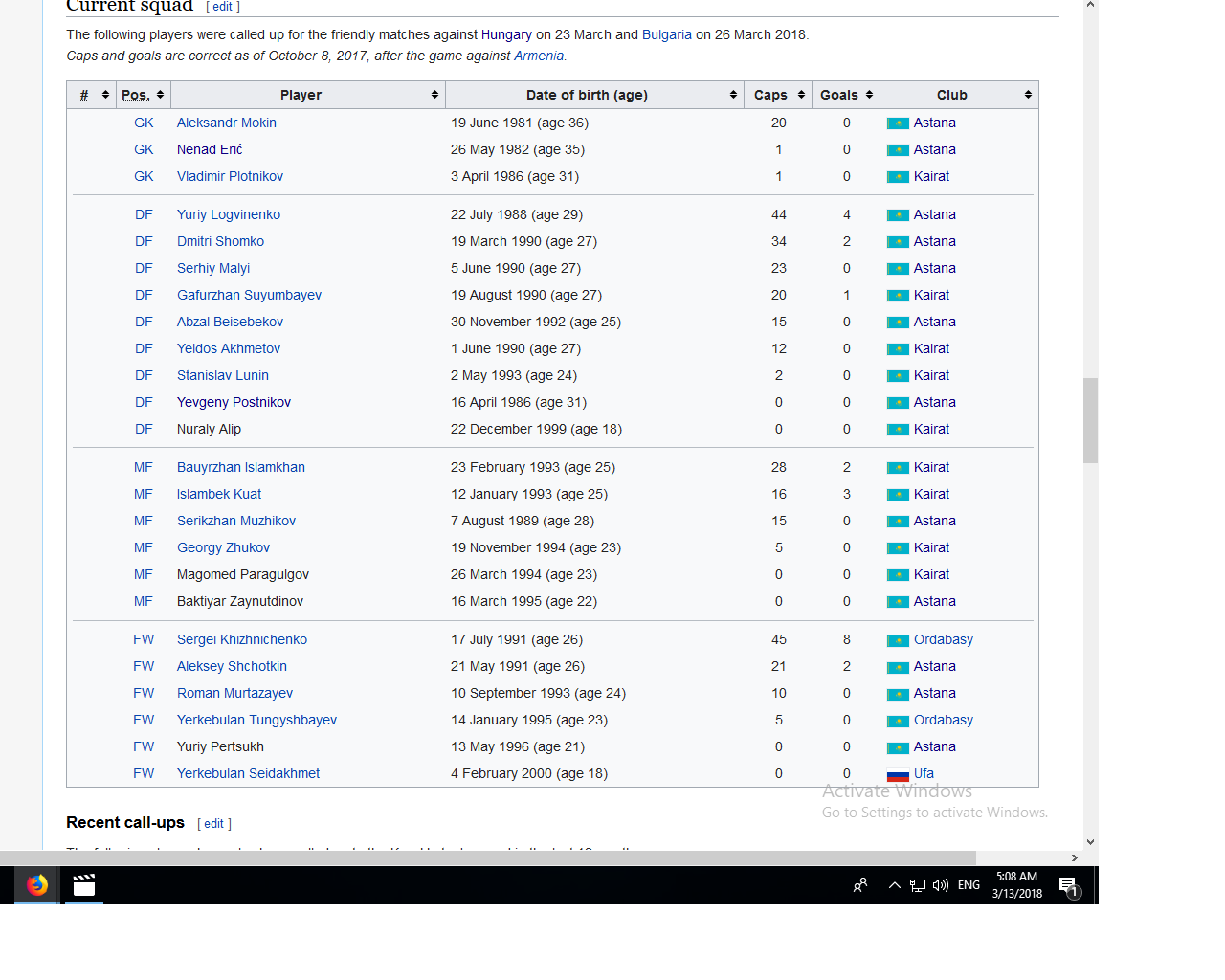1225x980 pixels.
Task: Open the Bulgaria link
Action: click(667, 34)
